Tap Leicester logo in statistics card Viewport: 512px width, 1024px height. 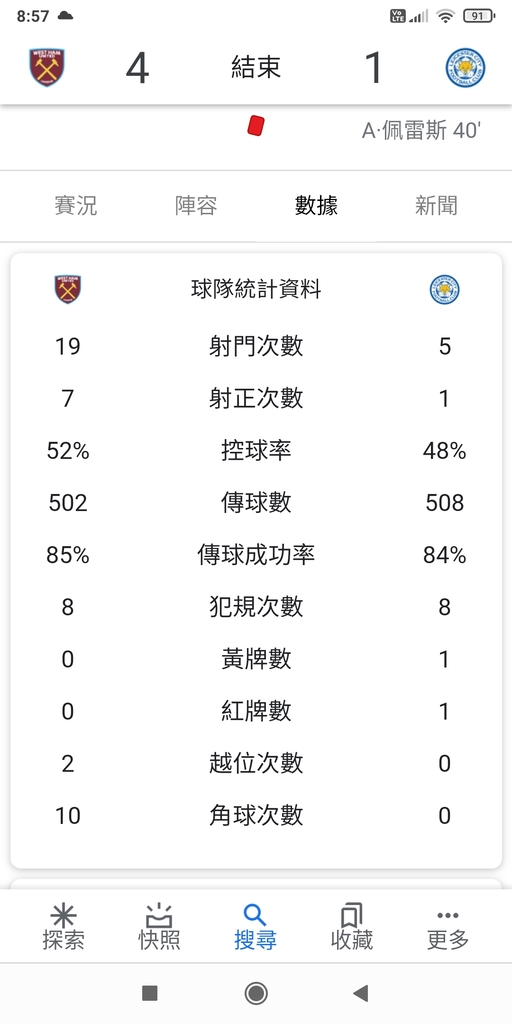point(444,289)
